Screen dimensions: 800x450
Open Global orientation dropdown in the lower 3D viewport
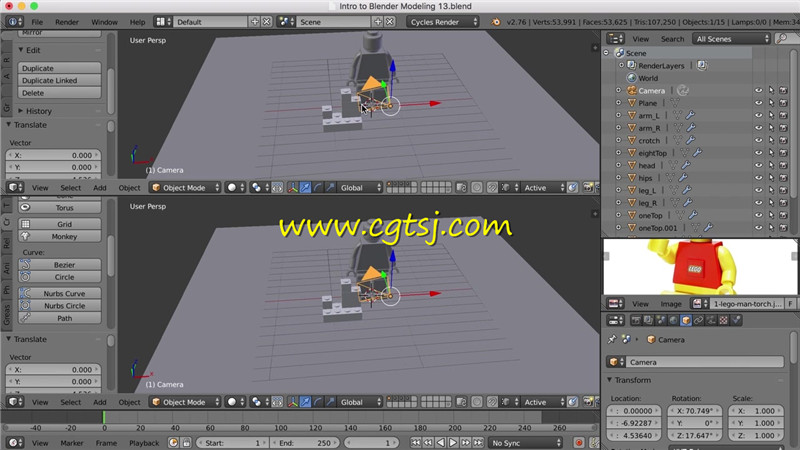coord(360,402)
